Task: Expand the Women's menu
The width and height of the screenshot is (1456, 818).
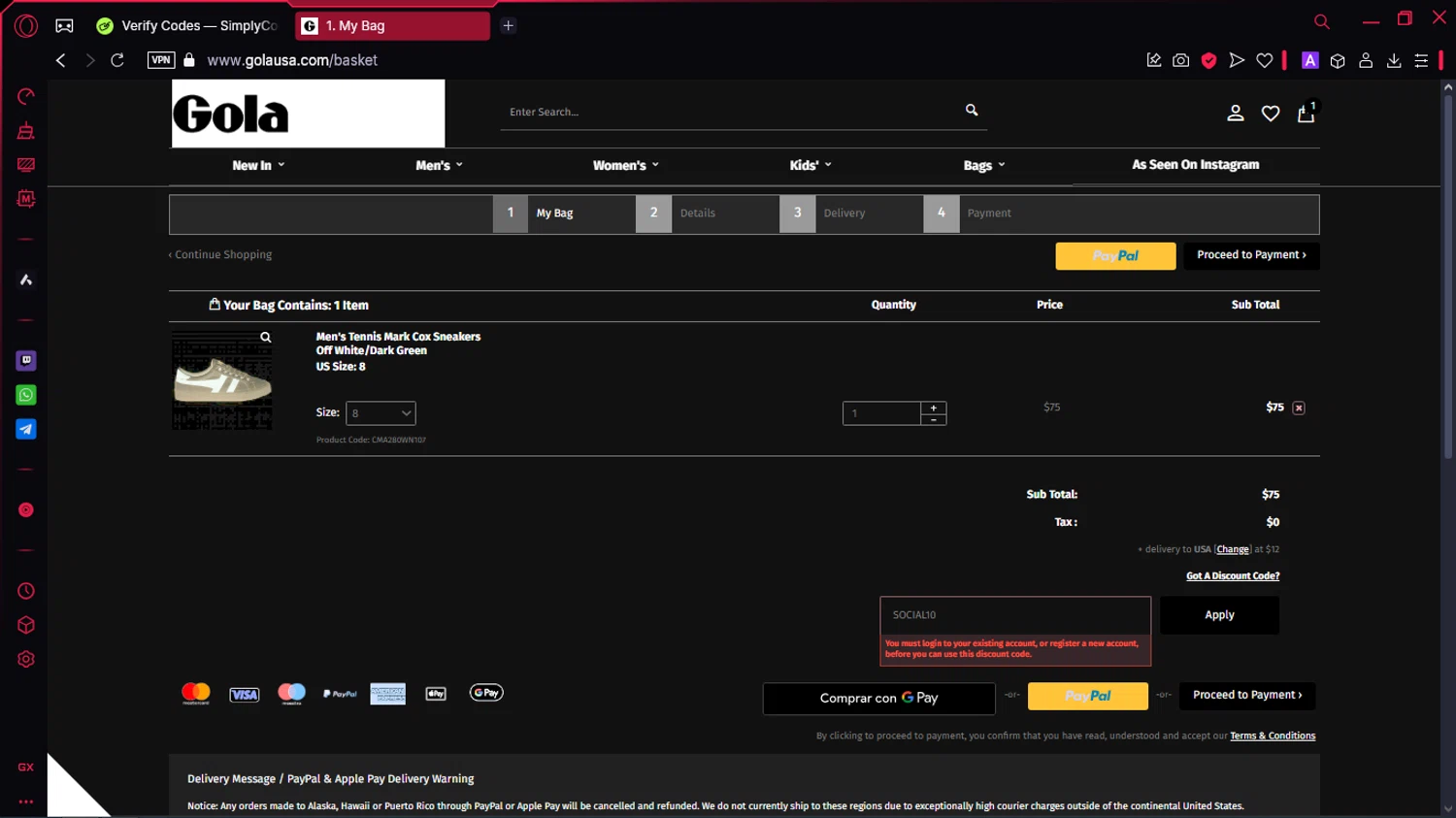Action: pyautogui.click(x=626, y=165)
